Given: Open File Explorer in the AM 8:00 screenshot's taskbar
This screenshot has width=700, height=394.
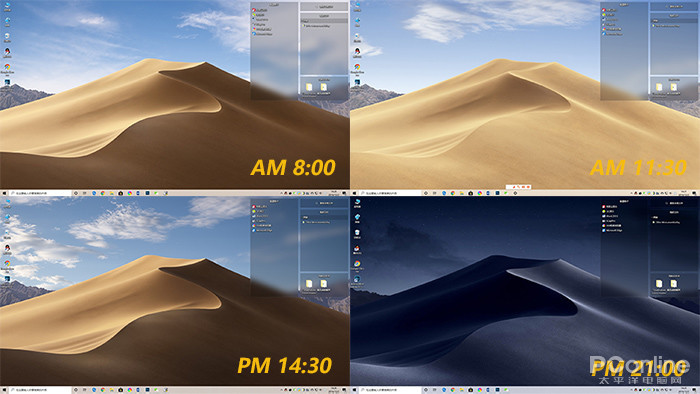Looking at the screenshot, I should pos(112,193).
